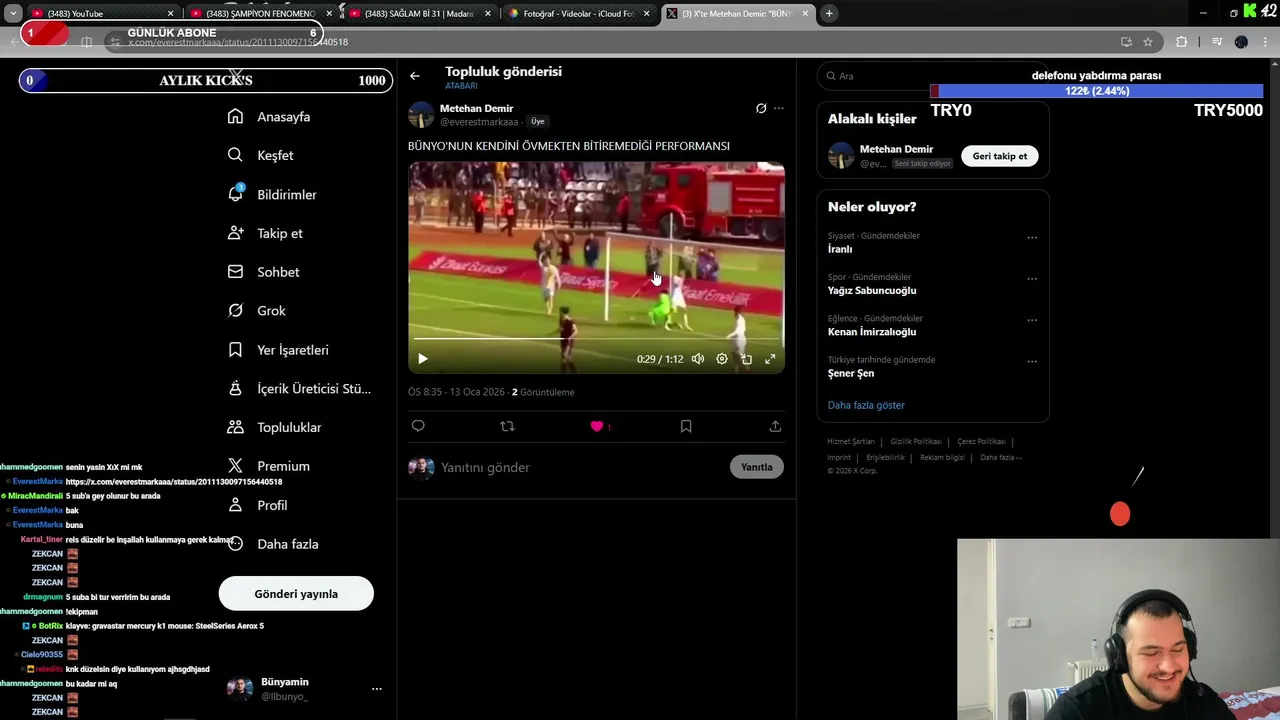Switch to YouTube browser tab

(95, 13)
